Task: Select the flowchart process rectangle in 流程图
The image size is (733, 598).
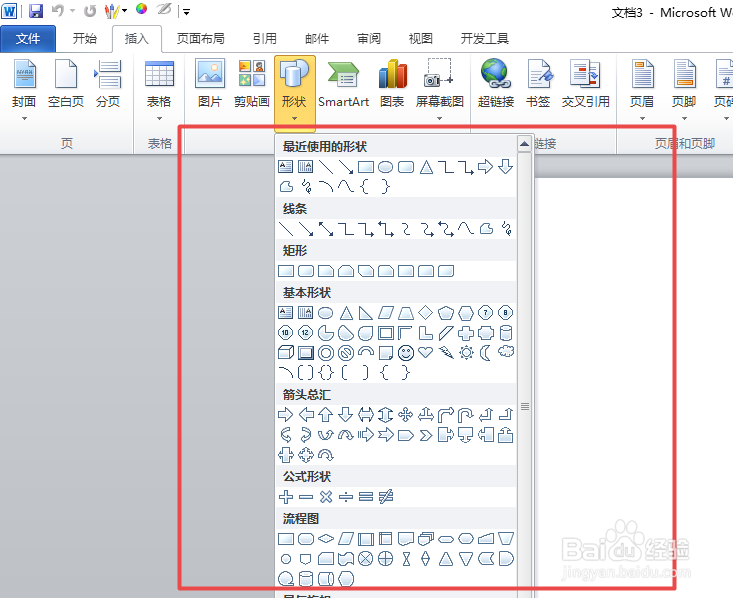Action: pyautogui.click(x=286, y=539)
